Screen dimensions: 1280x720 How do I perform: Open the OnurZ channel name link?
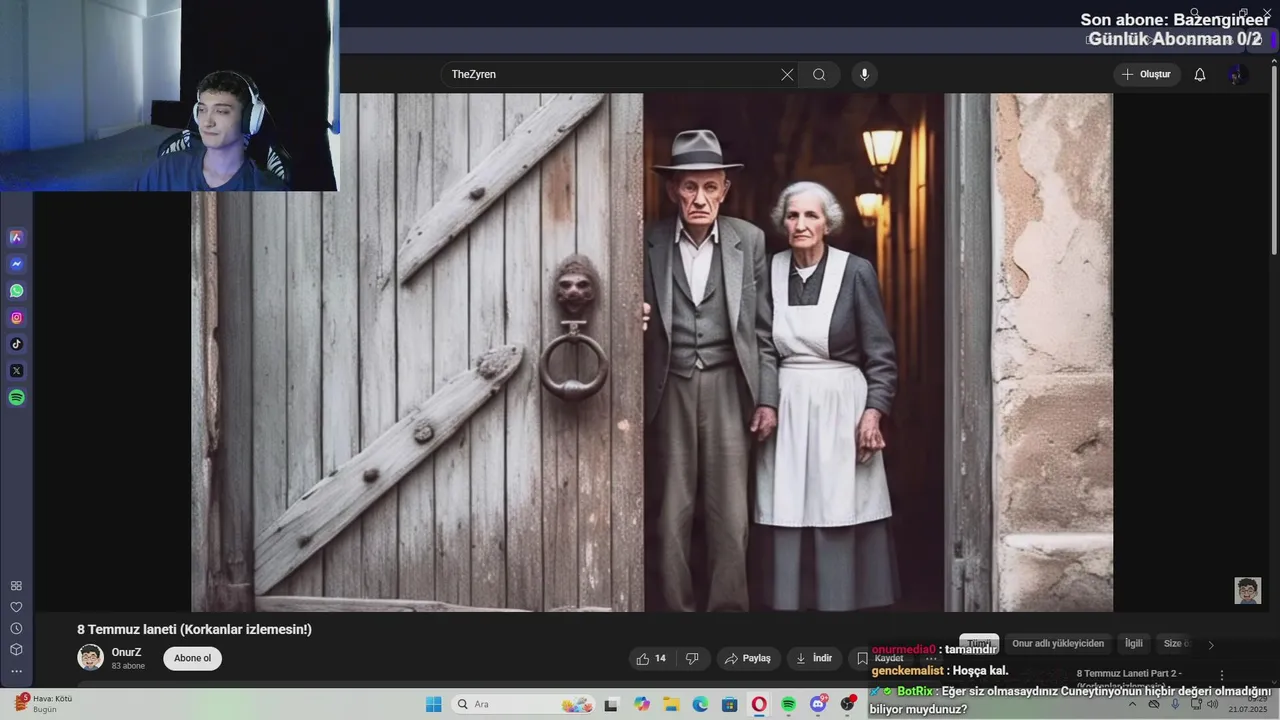click(126, 652)
